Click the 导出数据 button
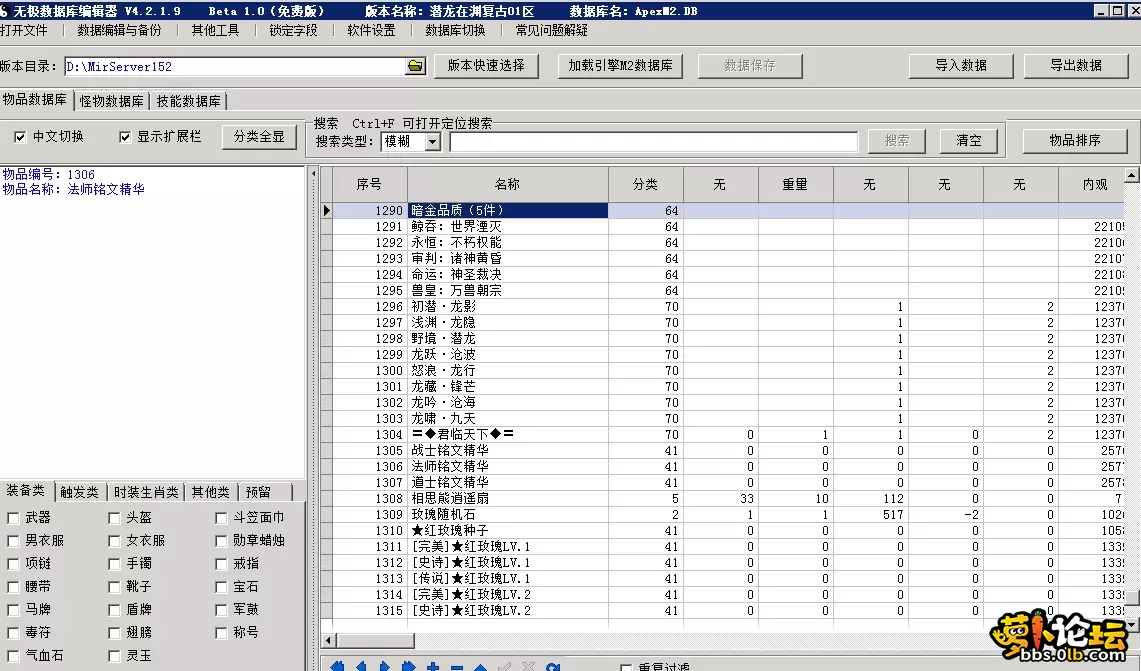Viewport: 1141px width, 671px height. (1076, 65)
